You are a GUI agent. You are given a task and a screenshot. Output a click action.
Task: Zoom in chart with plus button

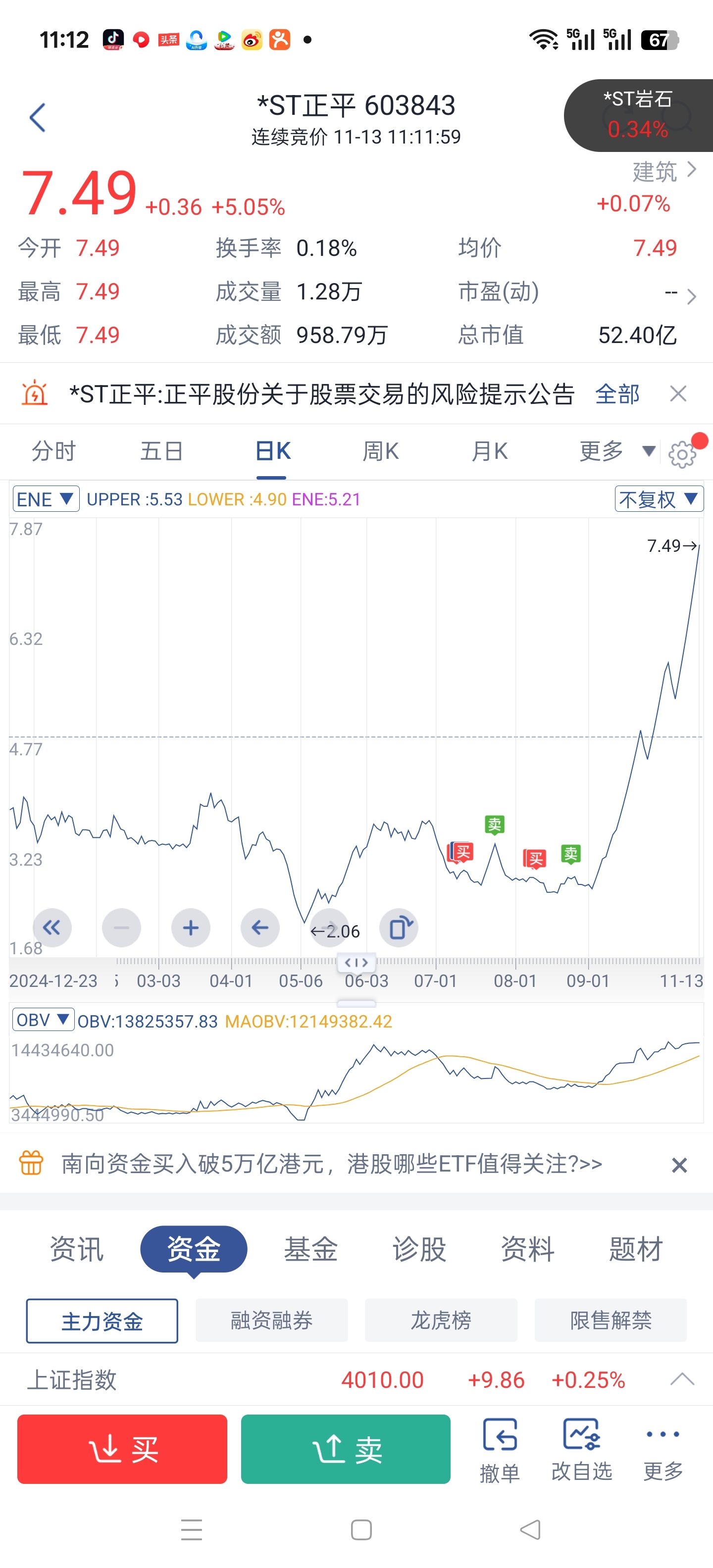click(x=191, y=928)
